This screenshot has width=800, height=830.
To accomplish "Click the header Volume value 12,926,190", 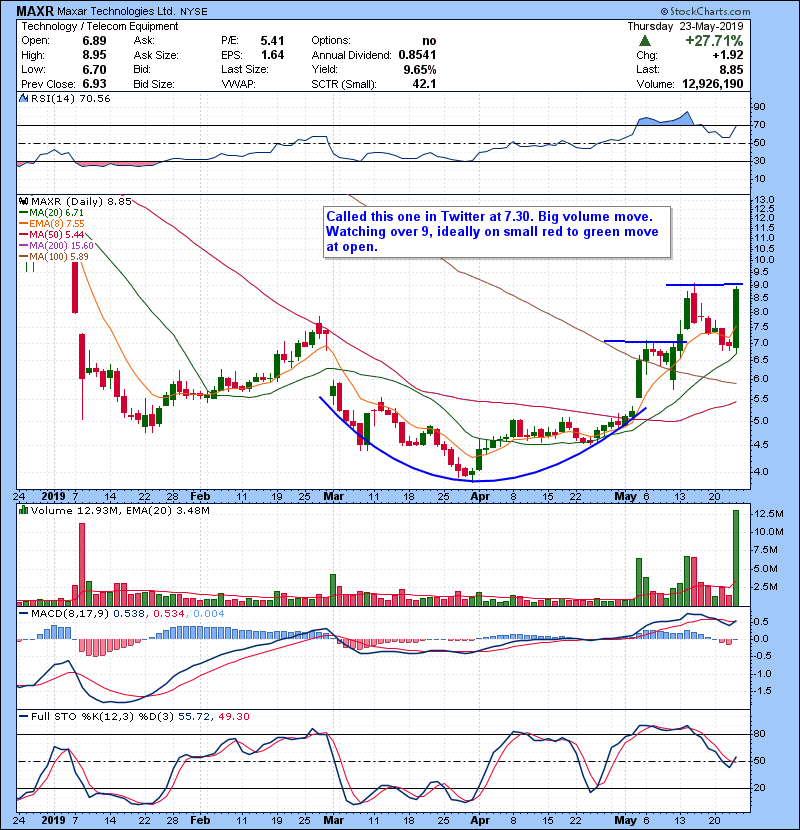I will (713, 84).
